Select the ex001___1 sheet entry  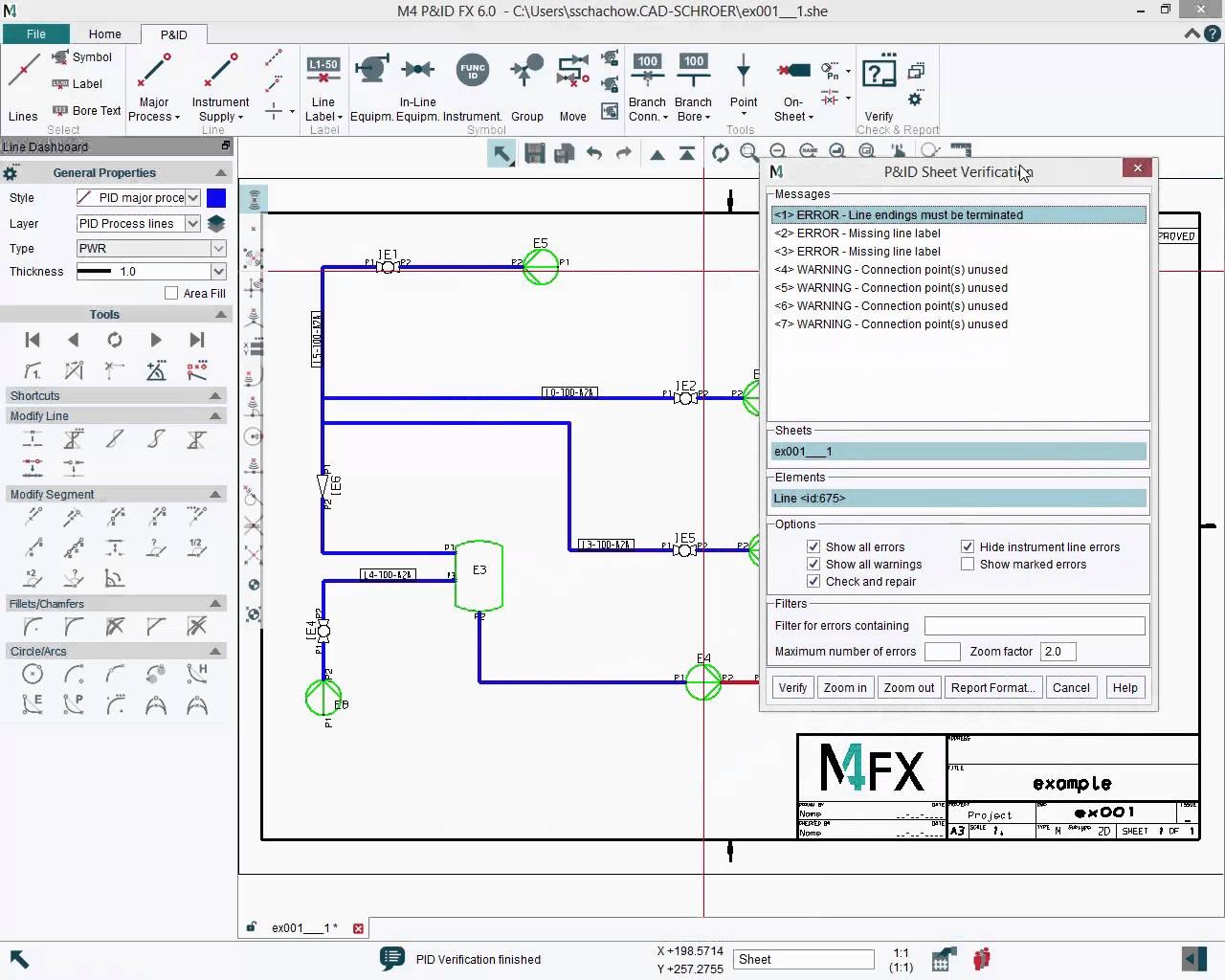(x=958, y=452)
